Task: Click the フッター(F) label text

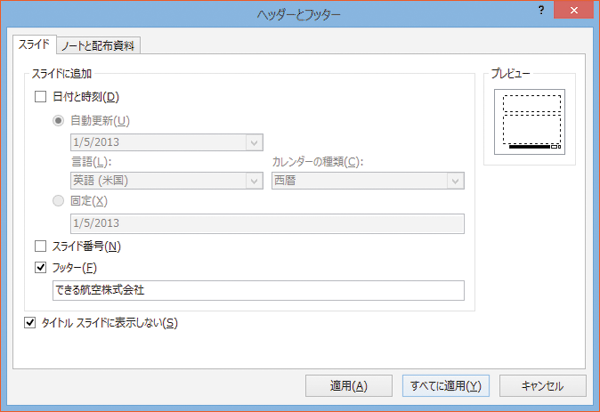Action: [x=74, y=267]
